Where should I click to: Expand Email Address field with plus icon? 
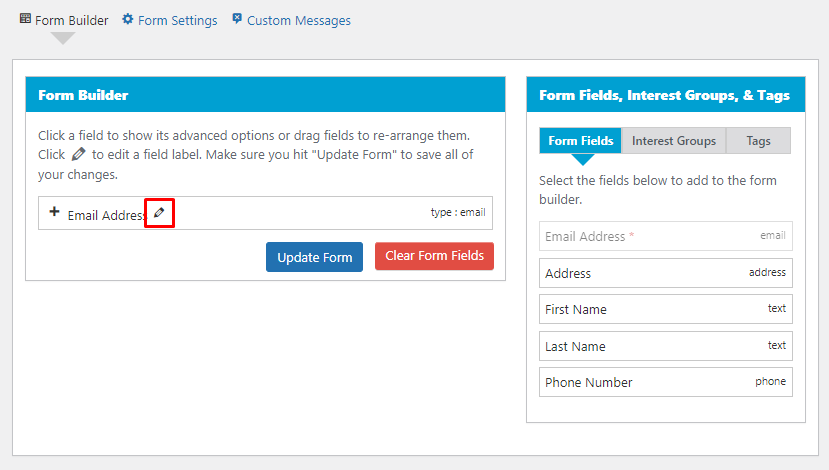coord(54,212)
